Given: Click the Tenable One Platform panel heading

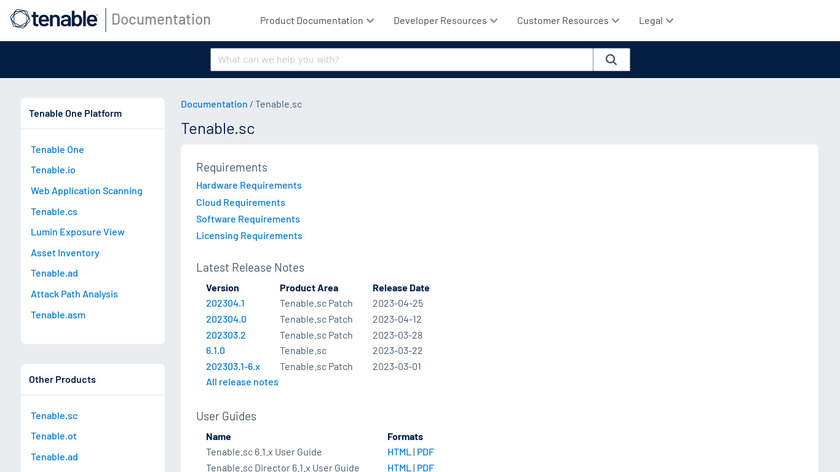Looking at the screenshot, I should pos(76,114).
